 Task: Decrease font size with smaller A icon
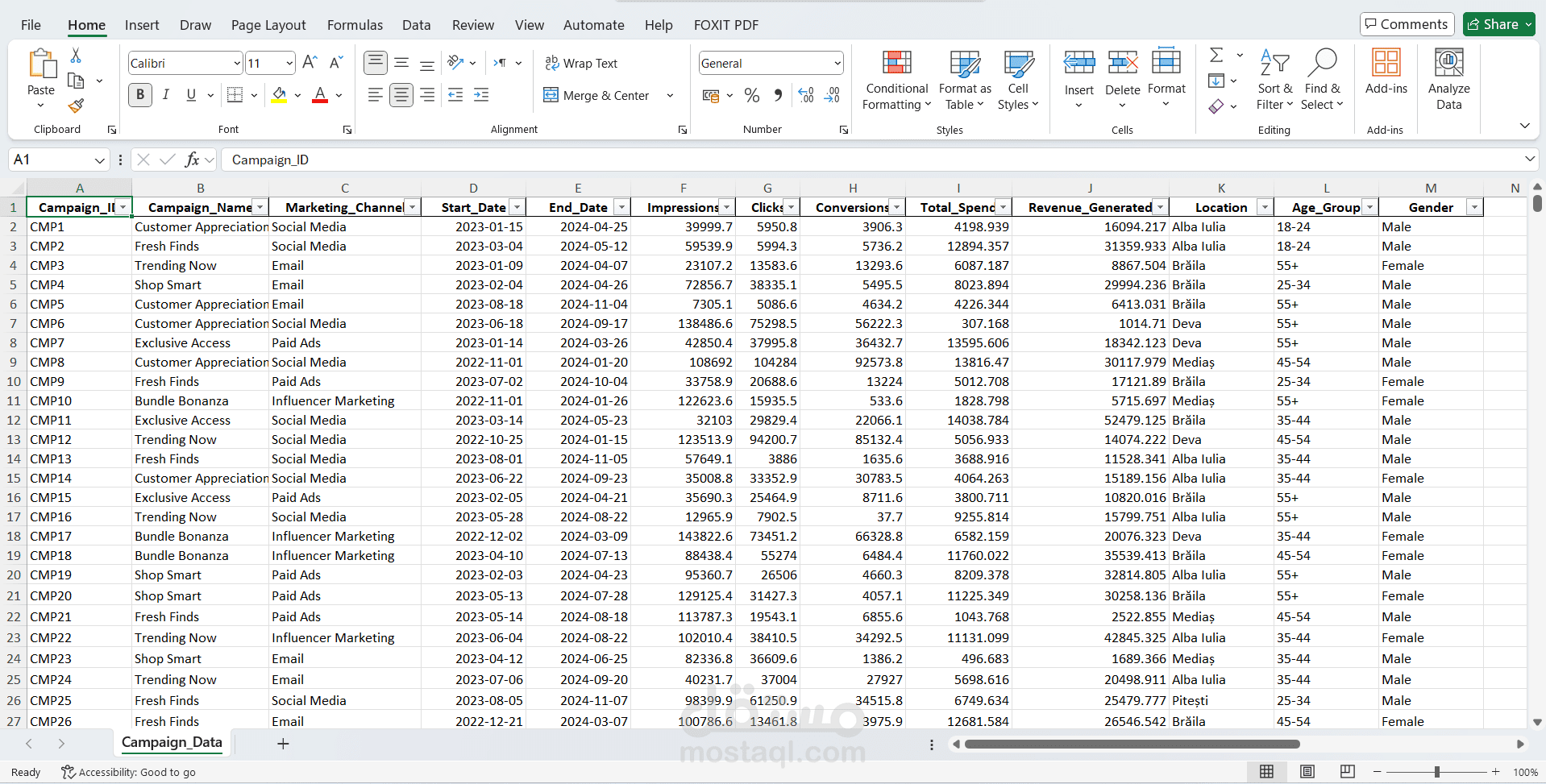pyautogui.click(x=336, y=63)
